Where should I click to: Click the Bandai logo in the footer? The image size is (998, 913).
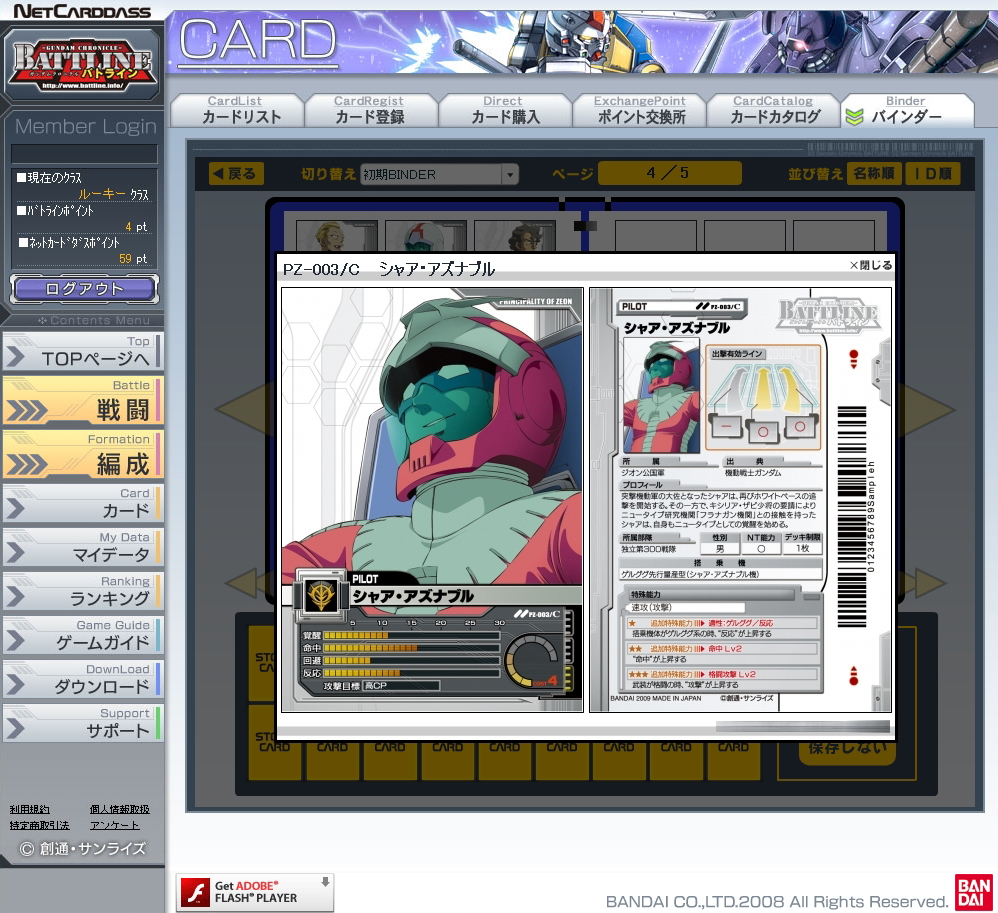coord(972,892)
